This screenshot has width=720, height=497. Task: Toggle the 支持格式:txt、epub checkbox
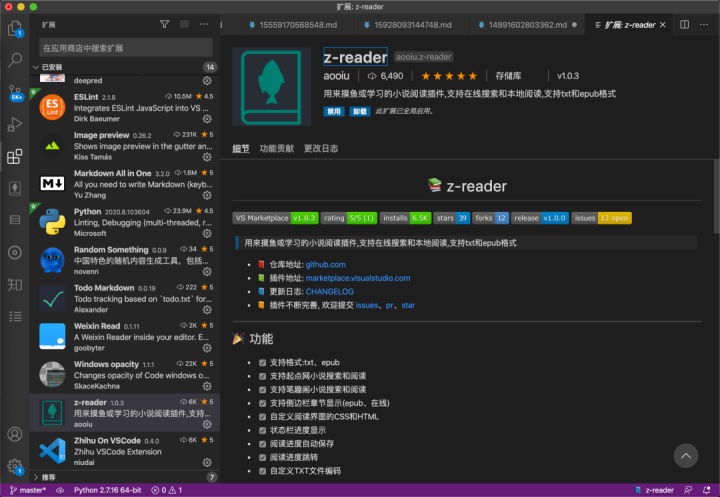(x=262, y=362)
